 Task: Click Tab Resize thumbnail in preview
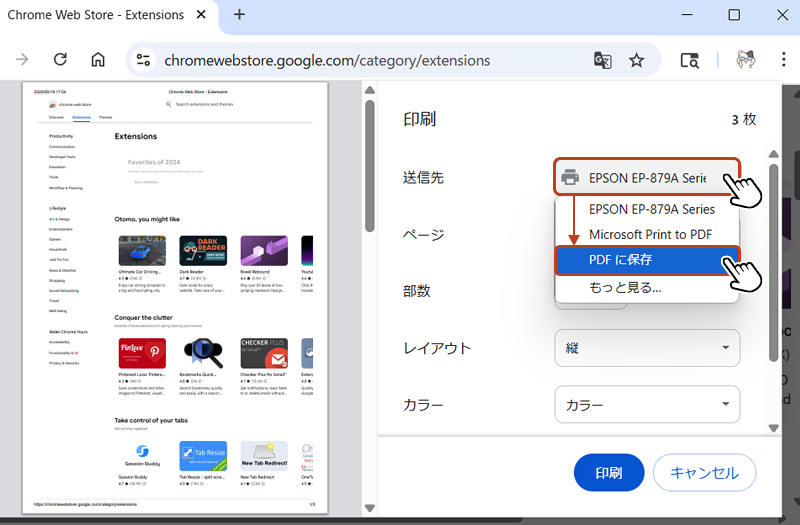tap(203, 456)
